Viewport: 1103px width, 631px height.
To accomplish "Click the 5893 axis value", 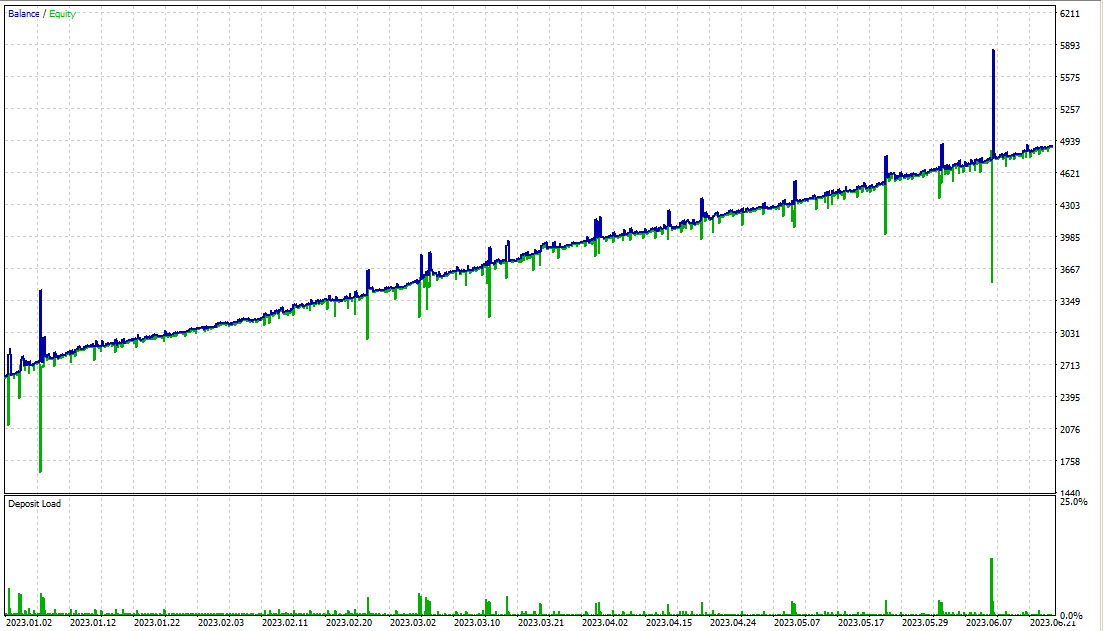I will pyautogui.click(x=1069, y=46).
